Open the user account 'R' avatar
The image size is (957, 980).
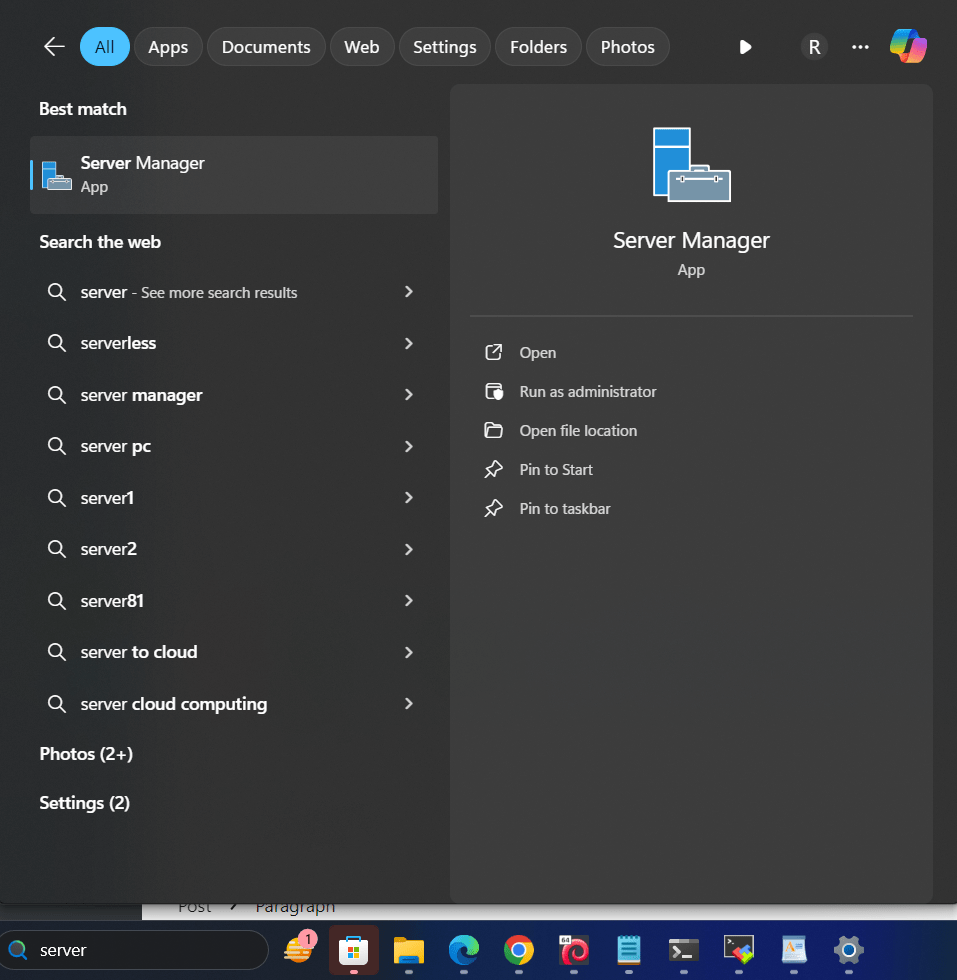click(x=814, y=47)
